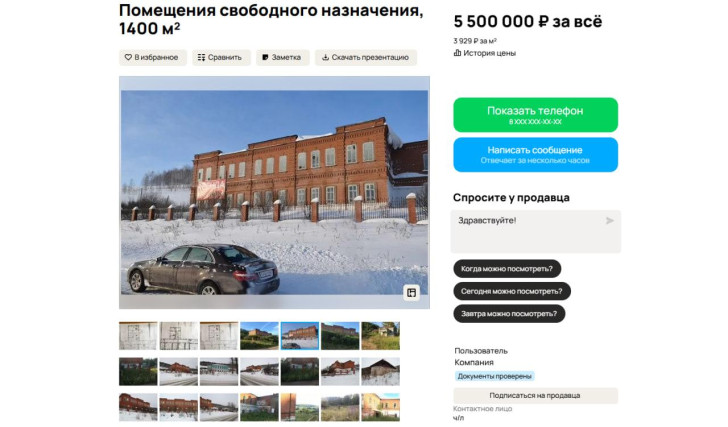Select 'Когда можно посмотреть?' quick question

507,269
